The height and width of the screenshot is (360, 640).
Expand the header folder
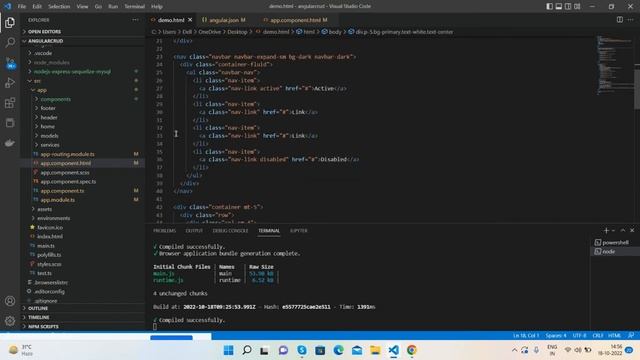pyautogui.click(x=82, y=118)
